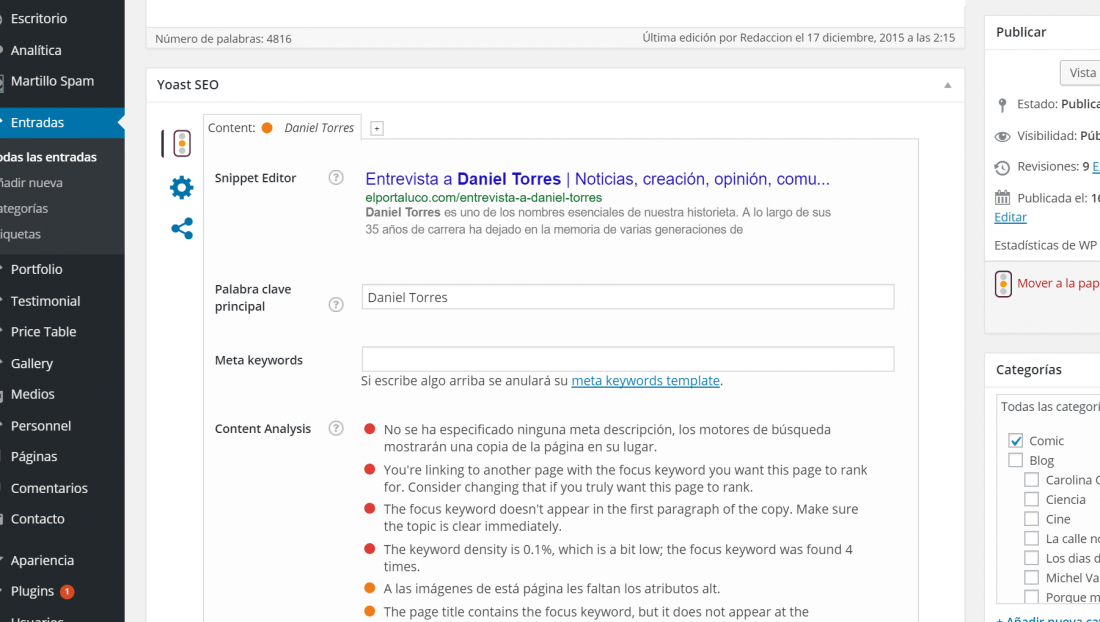Focus the Palabra clave principal input field
Viewport: 1100px width, 622px height.
[628, 297]
